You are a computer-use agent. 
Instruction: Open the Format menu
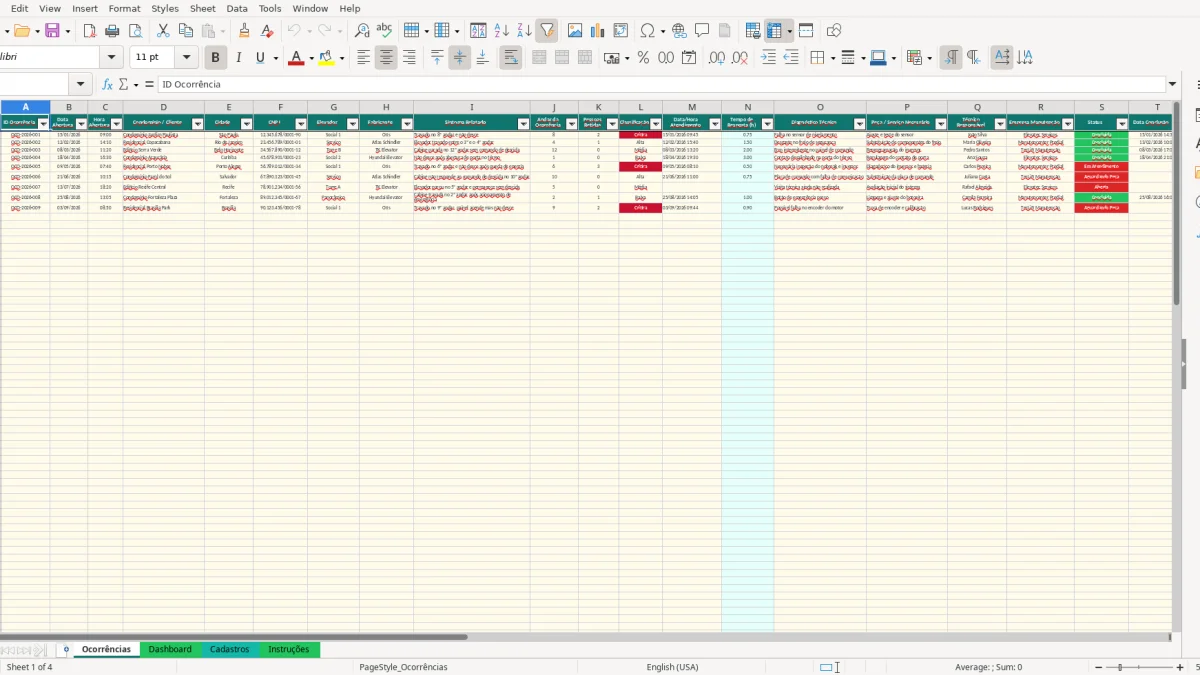[125, 8]
